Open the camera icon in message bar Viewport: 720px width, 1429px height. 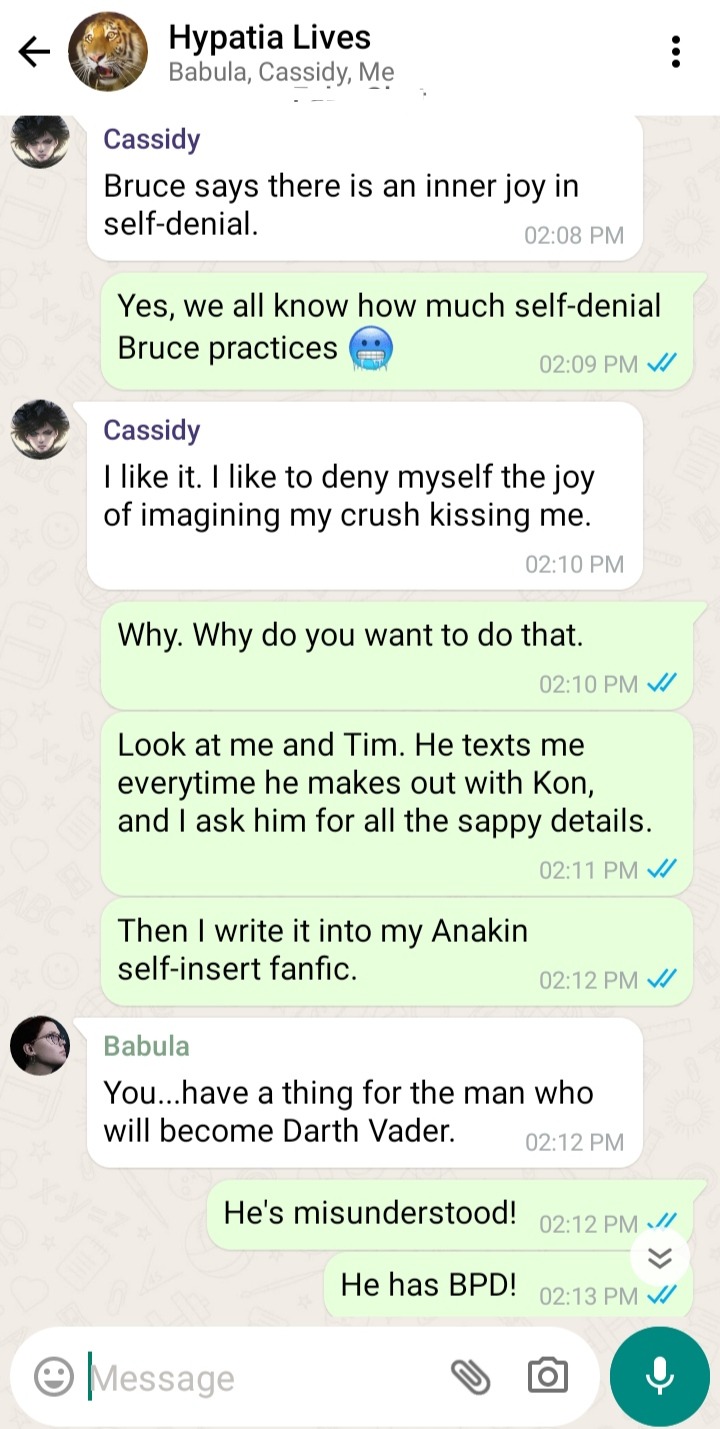[x=548, y=1377]
